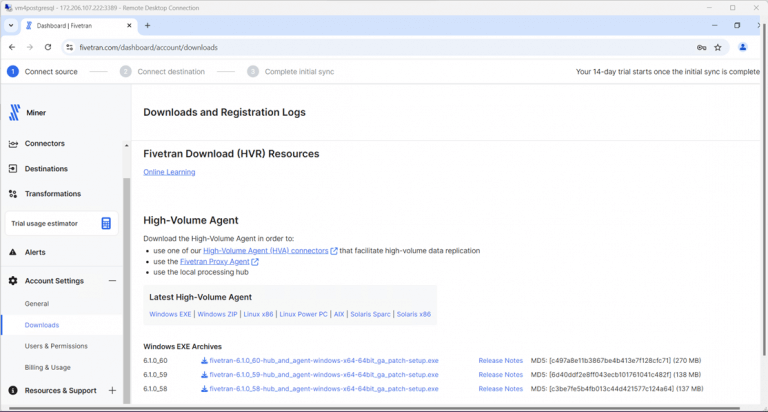Screen dimensions: 768x412
Task: Click the password key icon in address bar
Action: 701,47
